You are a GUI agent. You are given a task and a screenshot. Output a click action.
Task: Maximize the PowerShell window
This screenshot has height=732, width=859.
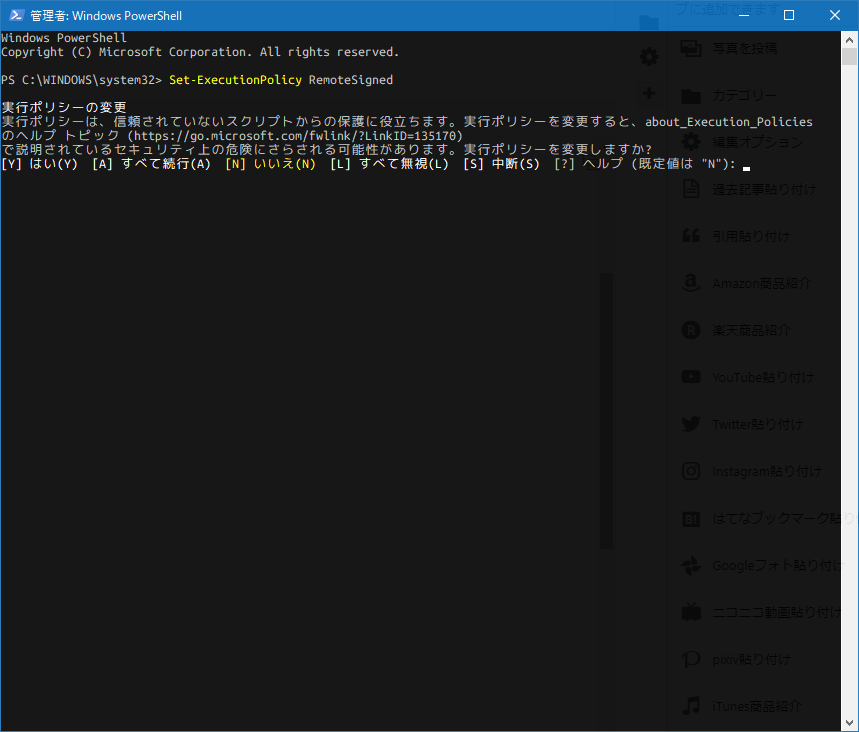(x=789, y=15)
